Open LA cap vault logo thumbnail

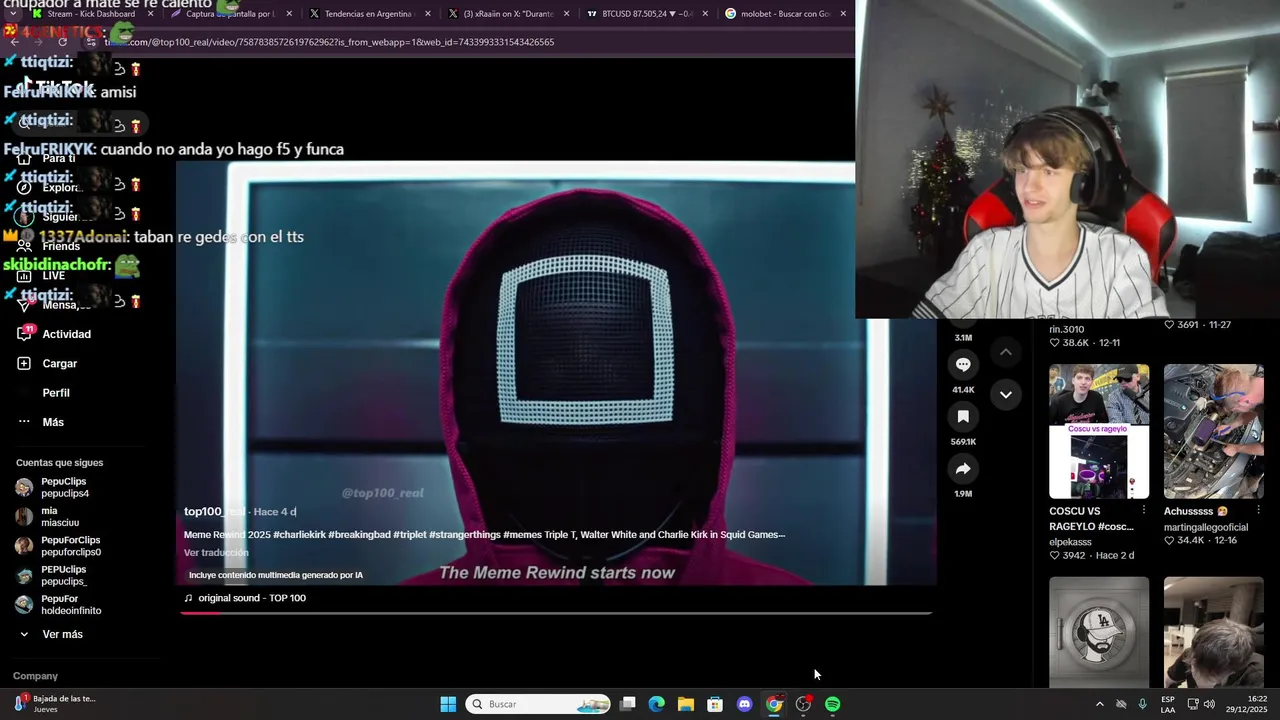pos(1099,632)
